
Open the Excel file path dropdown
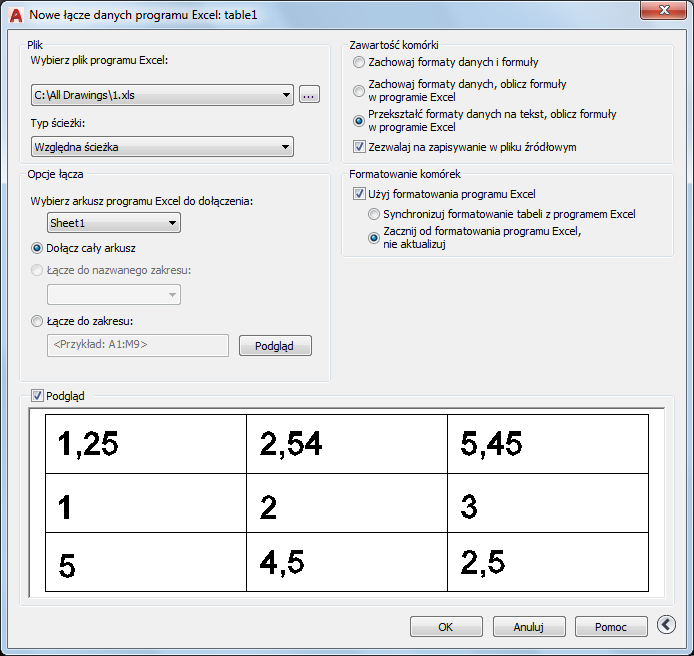(162, 95)
